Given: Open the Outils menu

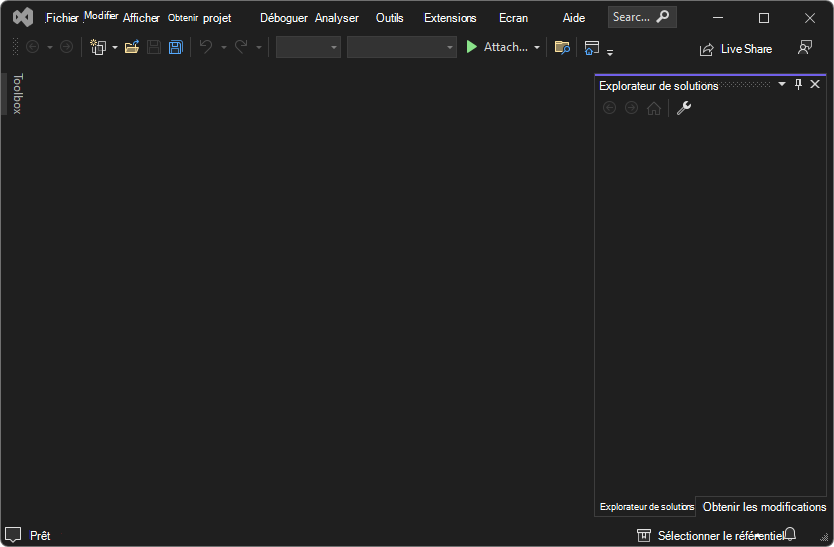Looking at the screenshot, I should (389, 18).
